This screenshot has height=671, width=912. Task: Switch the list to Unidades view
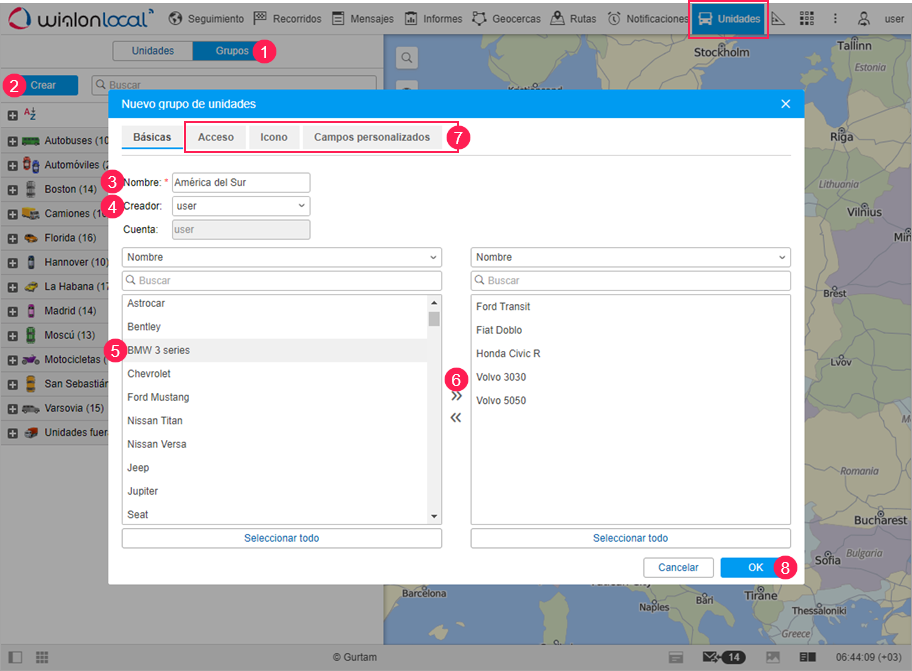[x=152, y=51]
